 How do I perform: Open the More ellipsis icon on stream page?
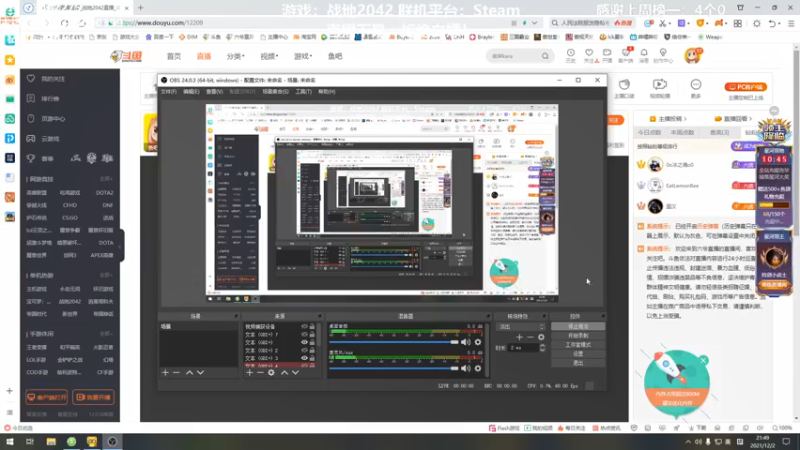point(696,85)
